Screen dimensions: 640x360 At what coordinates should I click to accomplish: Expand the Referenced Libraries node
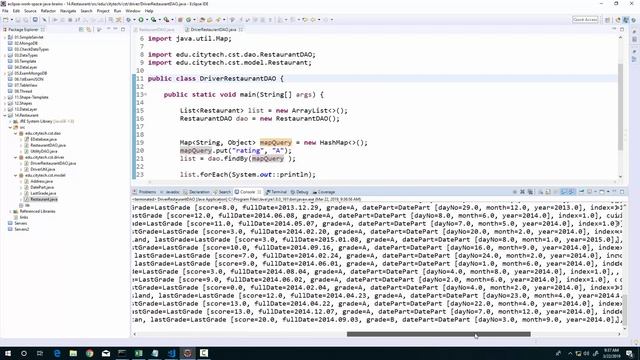pos(10,211)
